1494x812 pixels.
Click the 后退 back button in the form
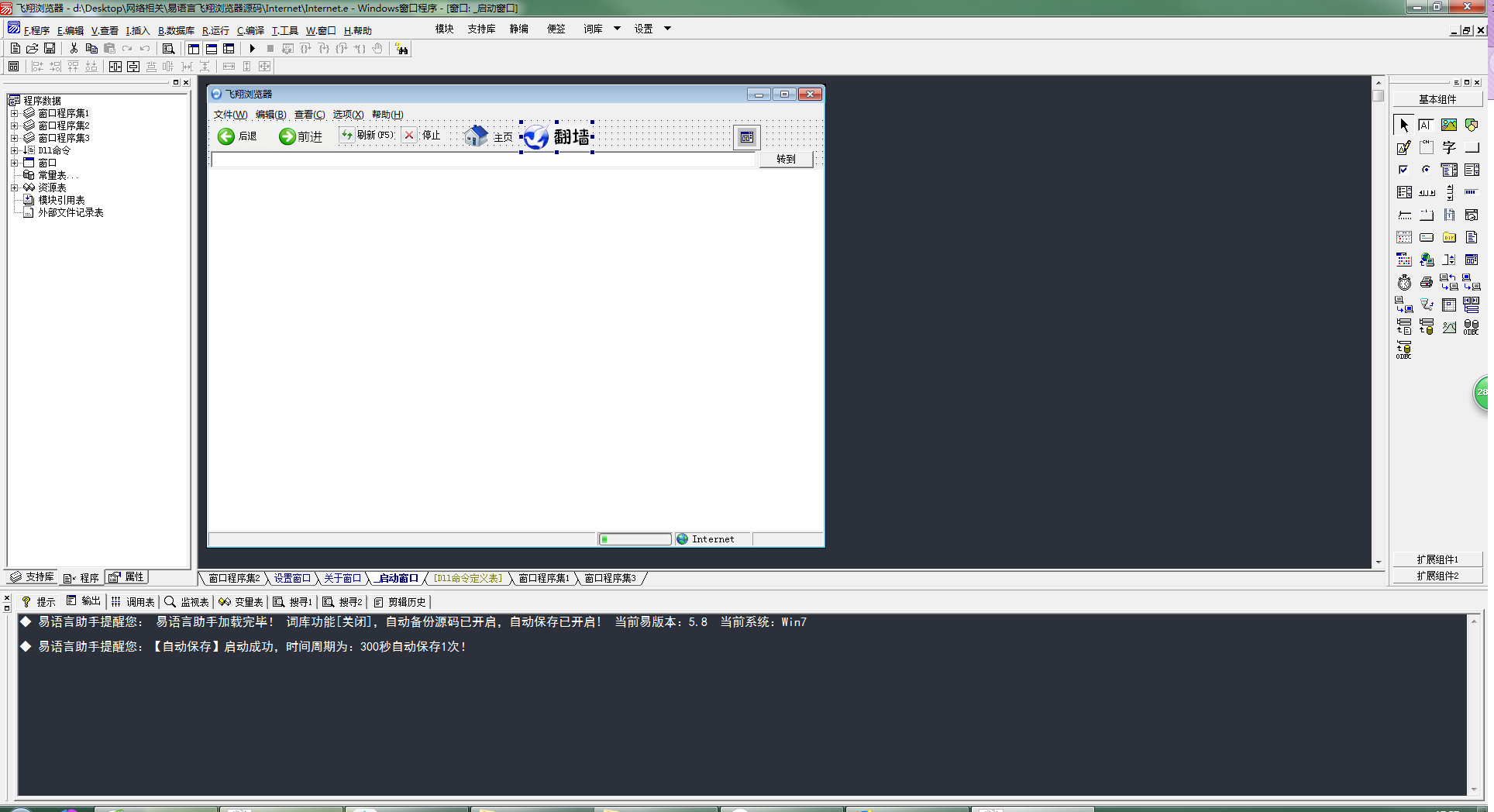click(x=237, y=136)
